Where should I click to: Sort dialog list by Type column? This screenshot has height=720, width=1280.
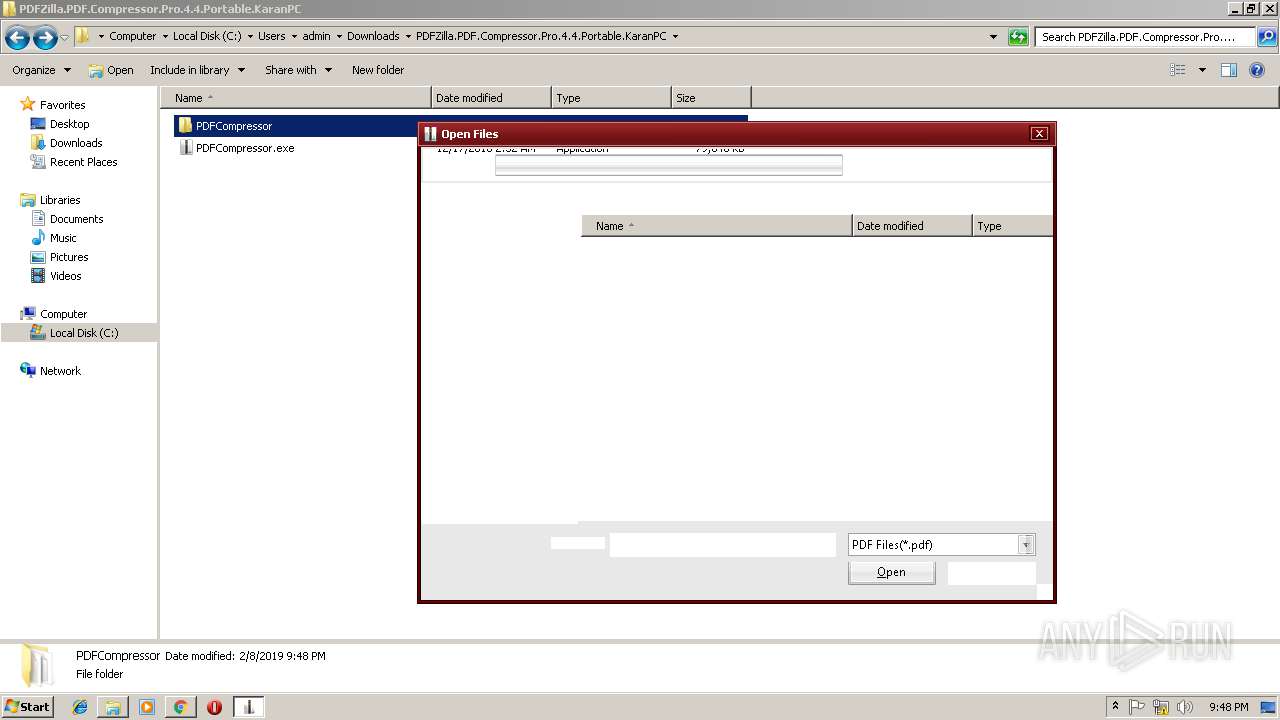point(1013,226)
